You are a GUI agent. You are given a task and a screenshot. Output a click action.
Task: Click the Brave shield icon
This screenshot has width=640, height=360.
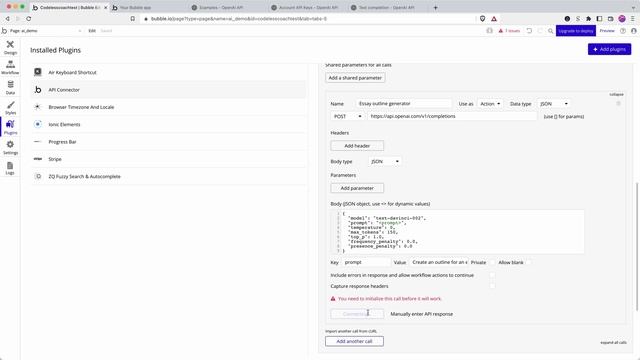tap(482, 19)
